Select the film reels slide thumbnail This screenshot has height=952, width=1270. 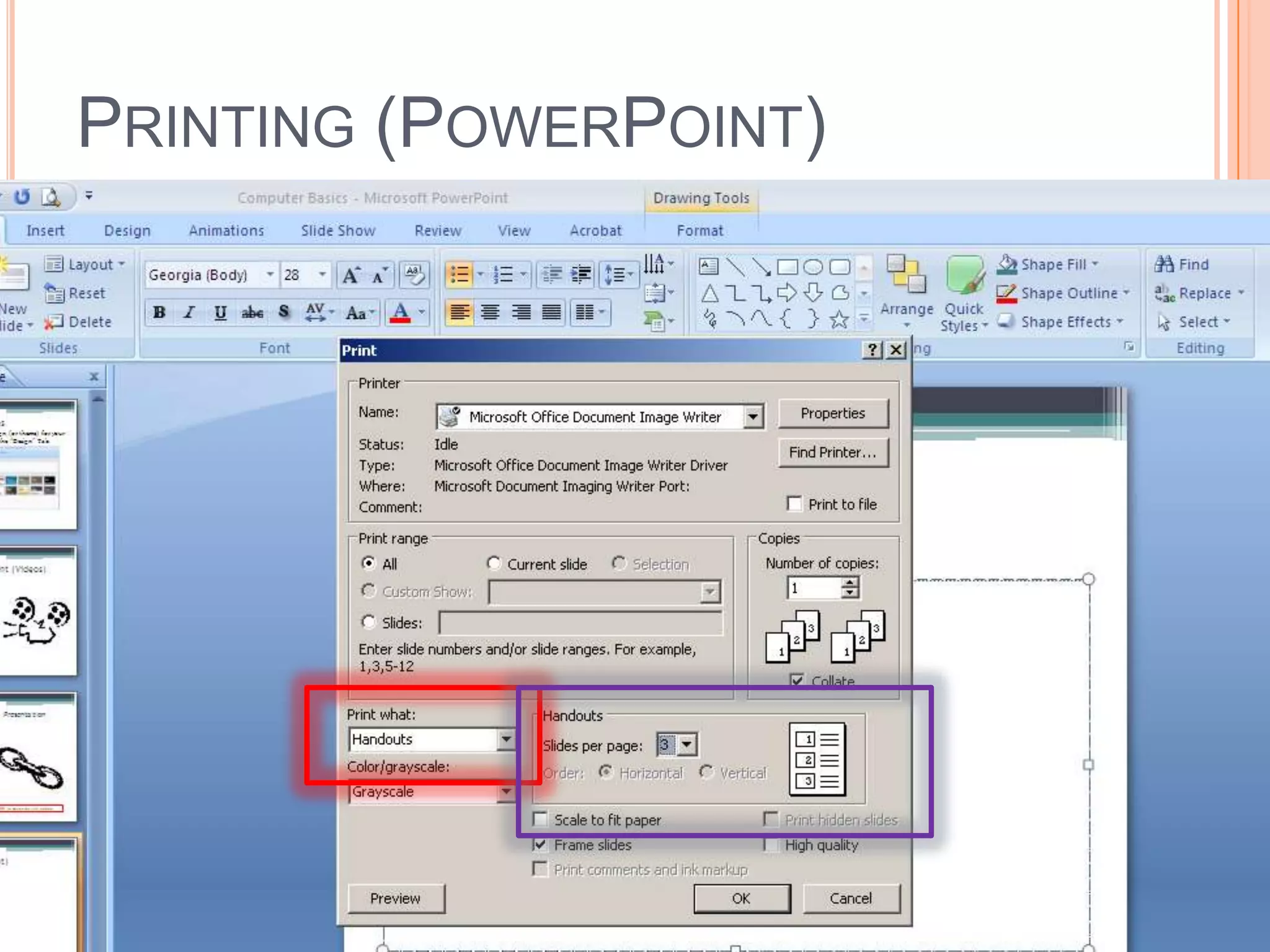click(x=38, y=612)
